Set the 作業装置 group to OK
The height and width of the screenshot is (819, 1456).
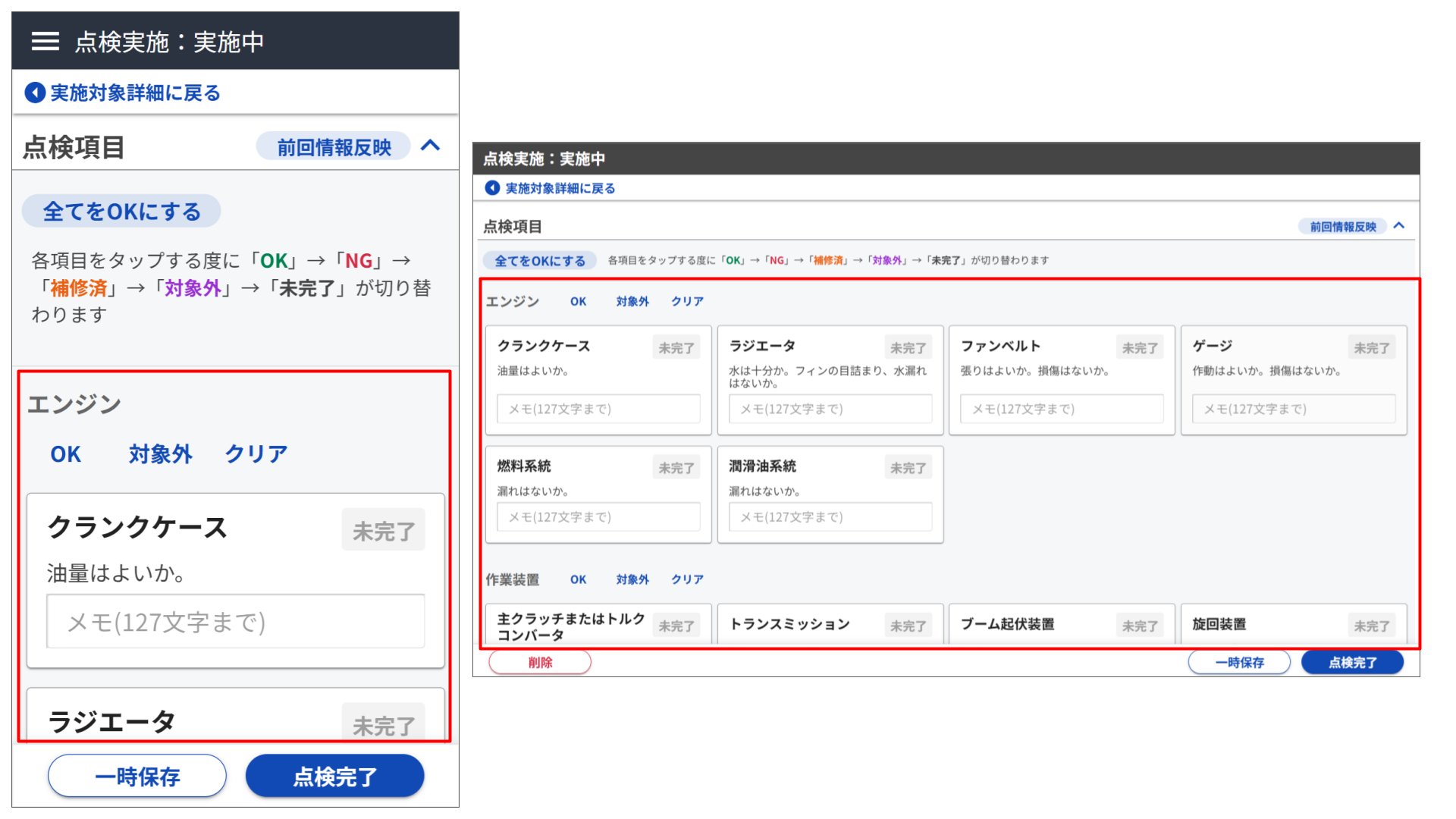tap(578, 579)
